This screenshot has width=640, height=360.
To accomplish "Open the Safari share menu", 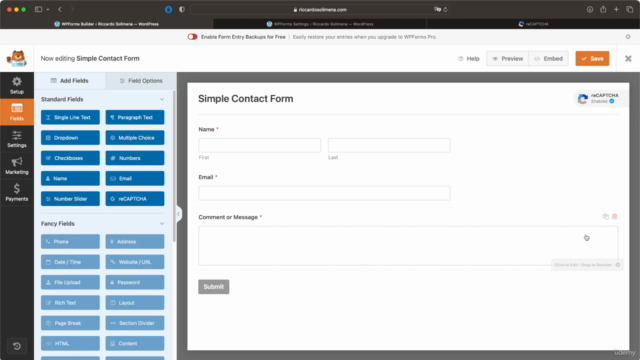I will 603,9.
